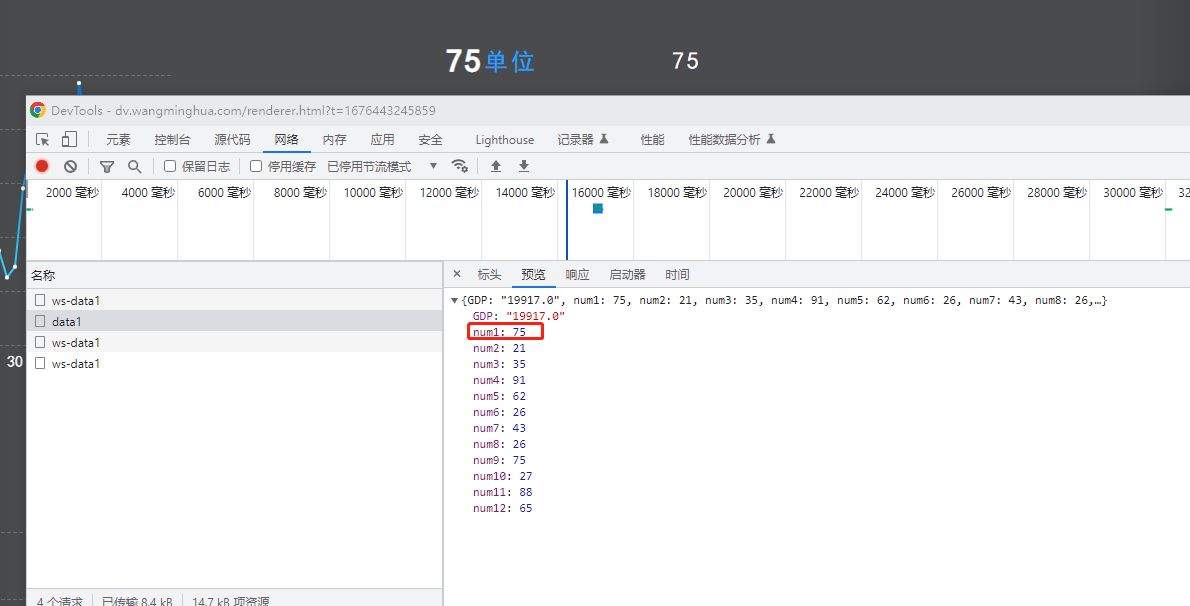Click the export HAR file icon
Screen dimensions: 1190x606
click(x=523, y=166)
